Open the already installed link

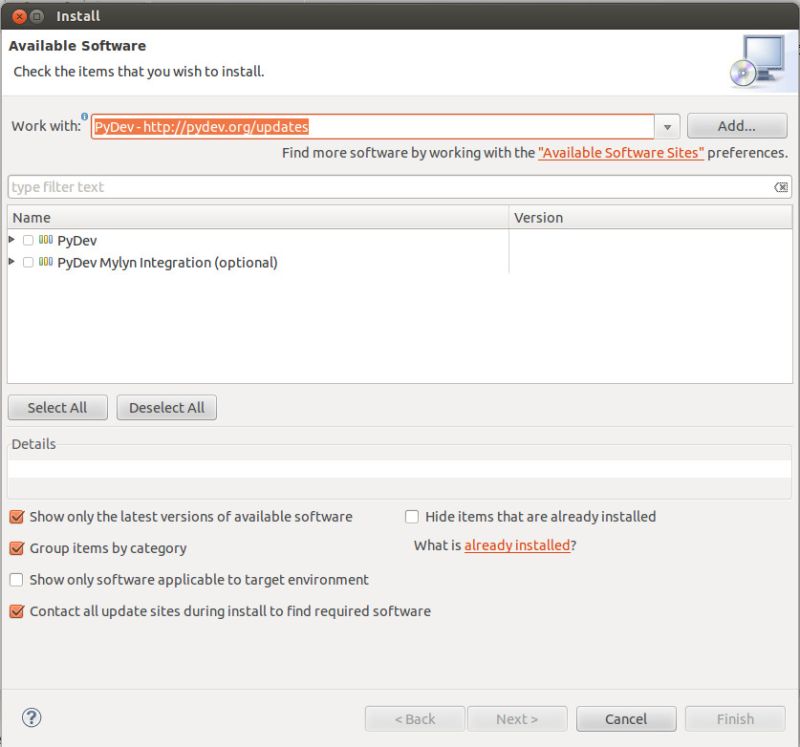coord(517,545)
